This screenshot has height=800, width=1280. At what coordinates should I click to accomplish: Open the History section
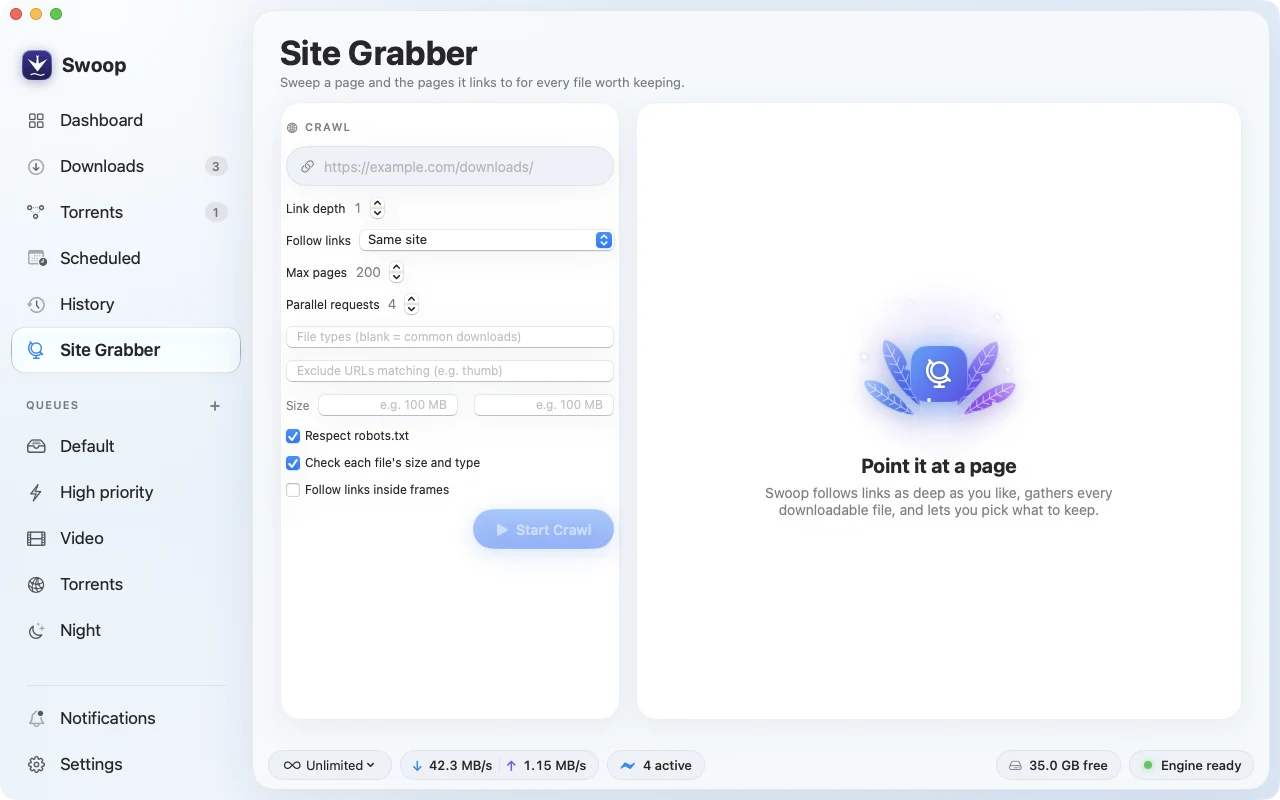pos(126,304)
